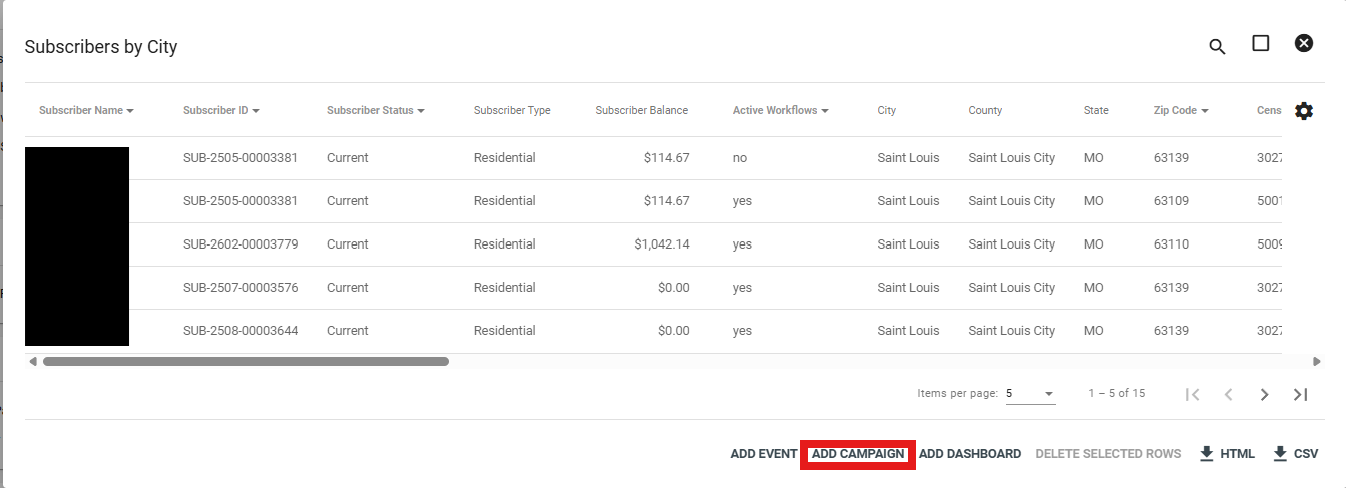Open column settings gear icon

click(1304, 111)
